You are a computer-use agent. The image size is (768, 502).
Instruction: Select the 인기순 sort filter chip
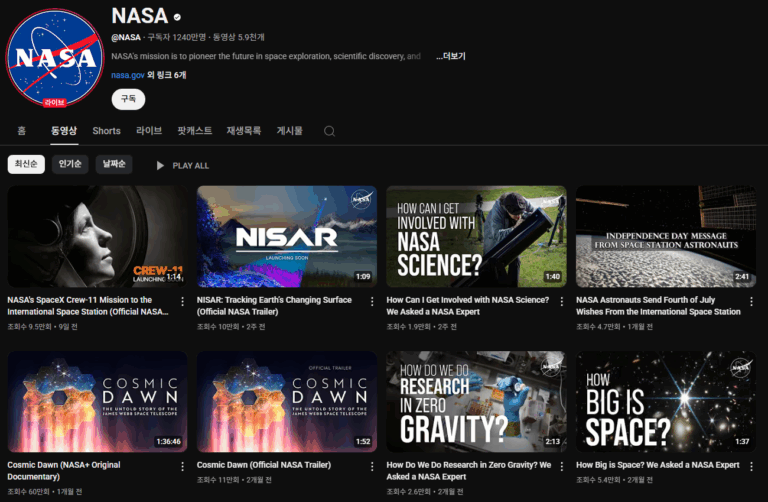click(70, 164)
